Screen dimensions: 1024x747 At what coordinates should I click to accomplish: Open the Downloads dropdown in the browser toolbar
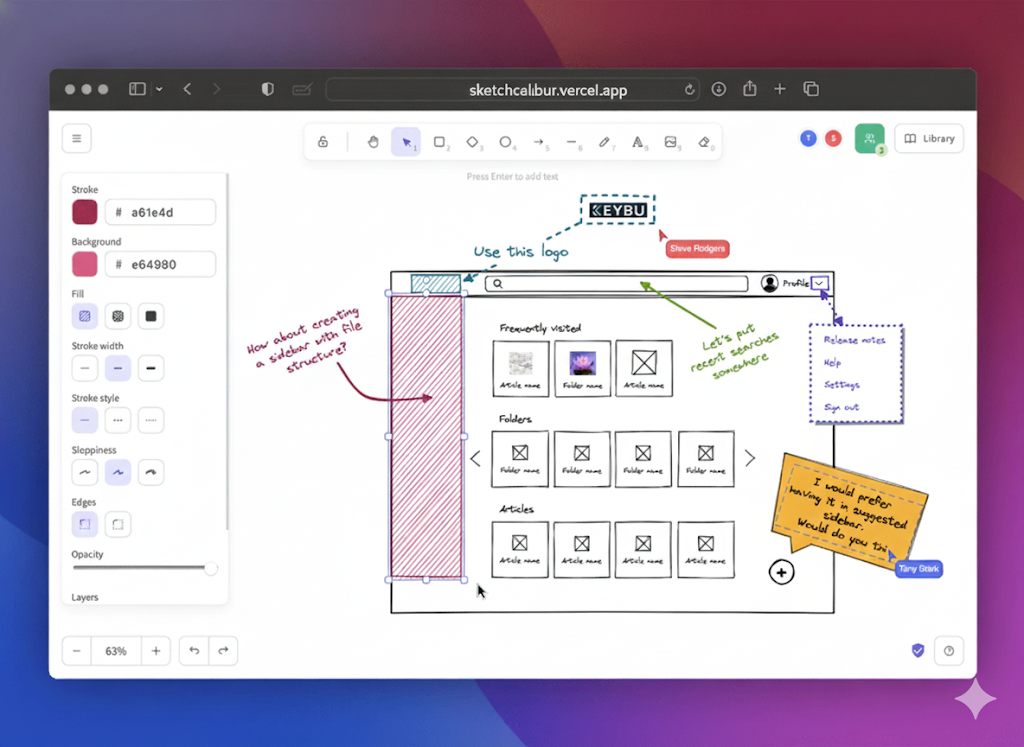tap(719, 89)
